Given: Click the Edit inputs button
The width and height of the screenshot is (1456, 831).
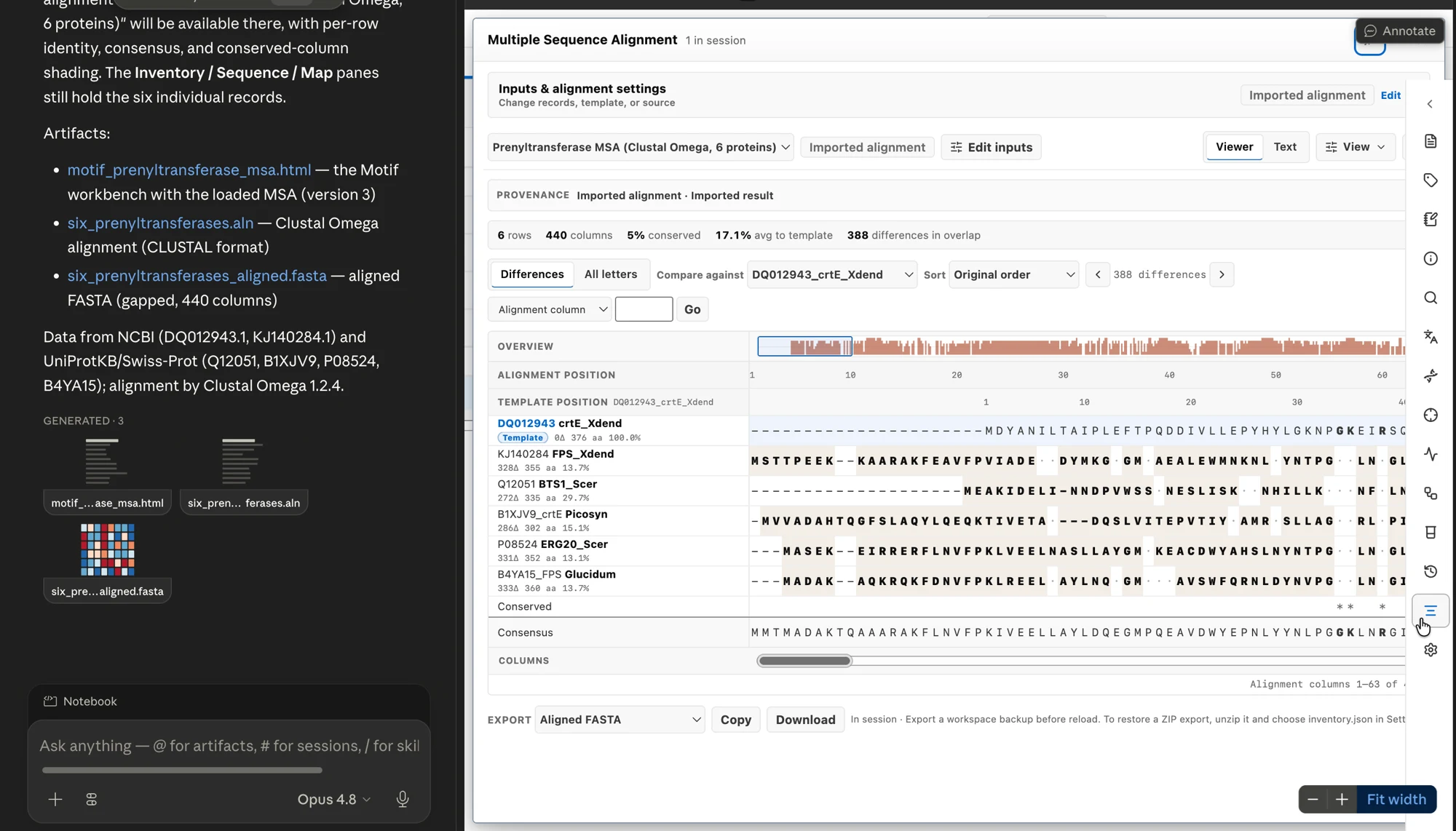Looking at the screenshot, I should tap(991, 147).
